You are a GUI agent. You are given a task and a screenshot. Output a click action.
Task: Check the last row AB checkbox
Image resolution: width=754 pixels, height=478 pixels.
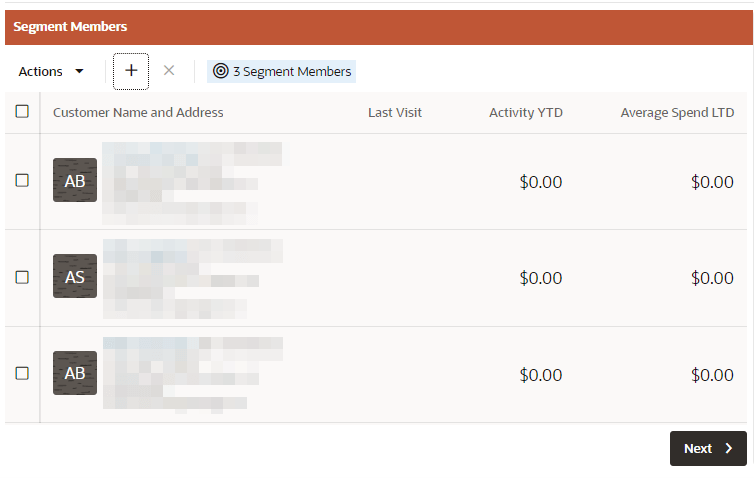click(22, 374)
